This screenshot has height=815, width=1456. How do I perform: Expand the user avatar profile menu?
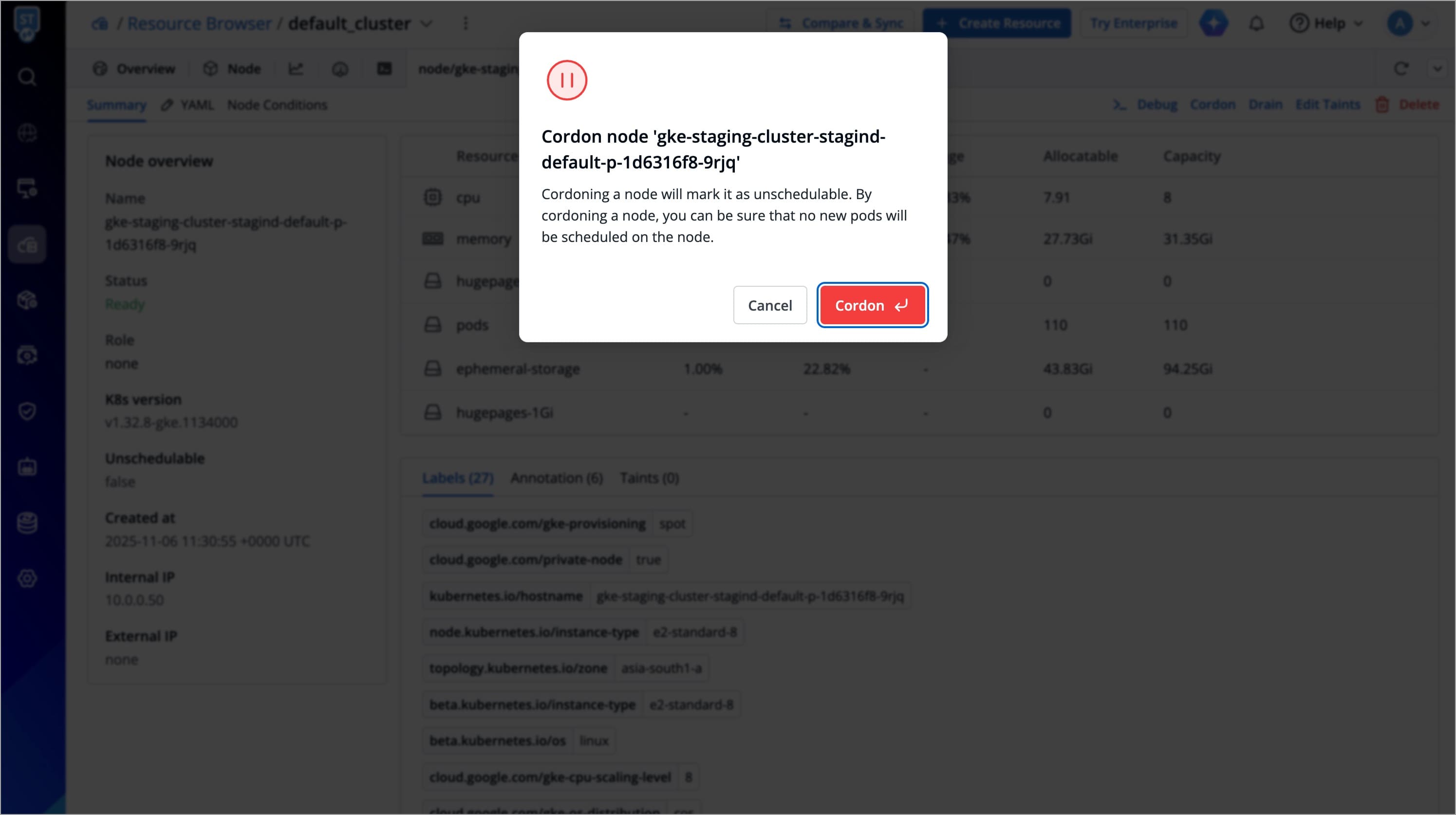1408,24
